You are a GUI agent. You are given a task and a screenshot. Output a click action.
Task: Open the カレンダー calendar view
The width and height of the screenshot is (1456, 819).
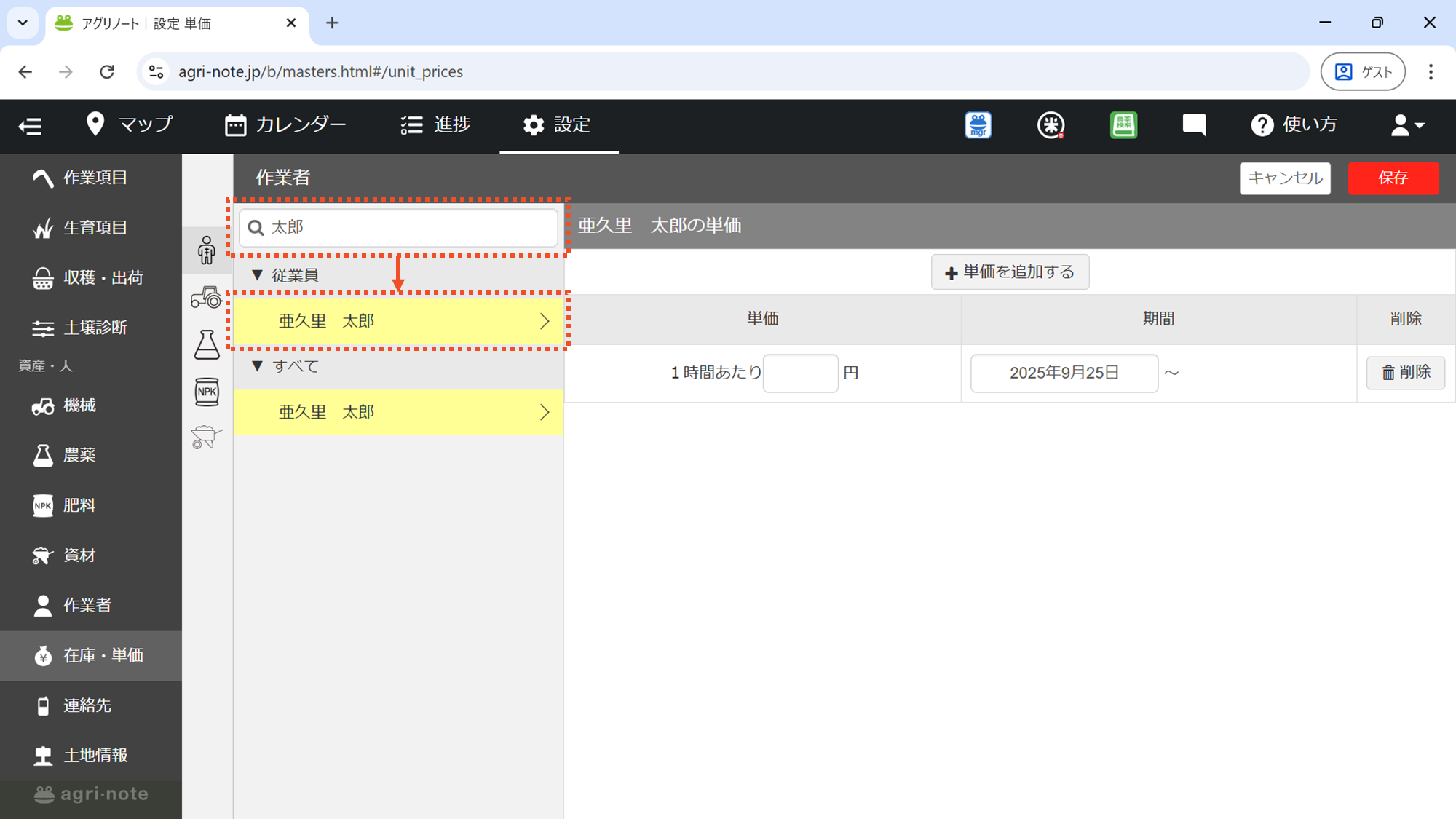pos(285,124)
